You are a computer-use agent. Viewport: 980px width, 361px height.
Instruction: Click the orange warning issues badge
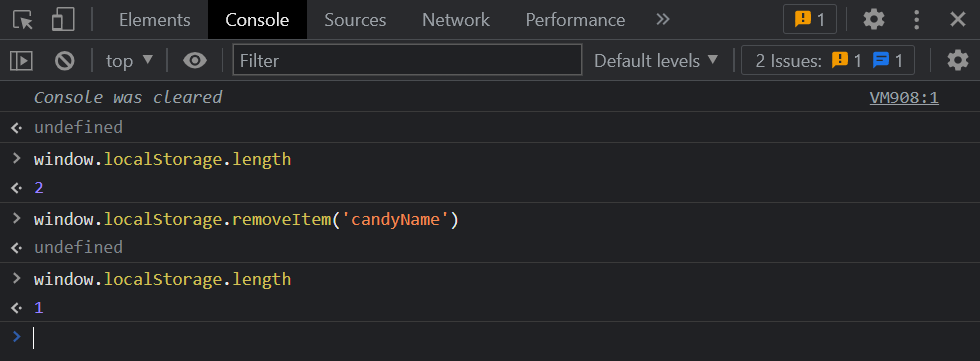(809, 20)
